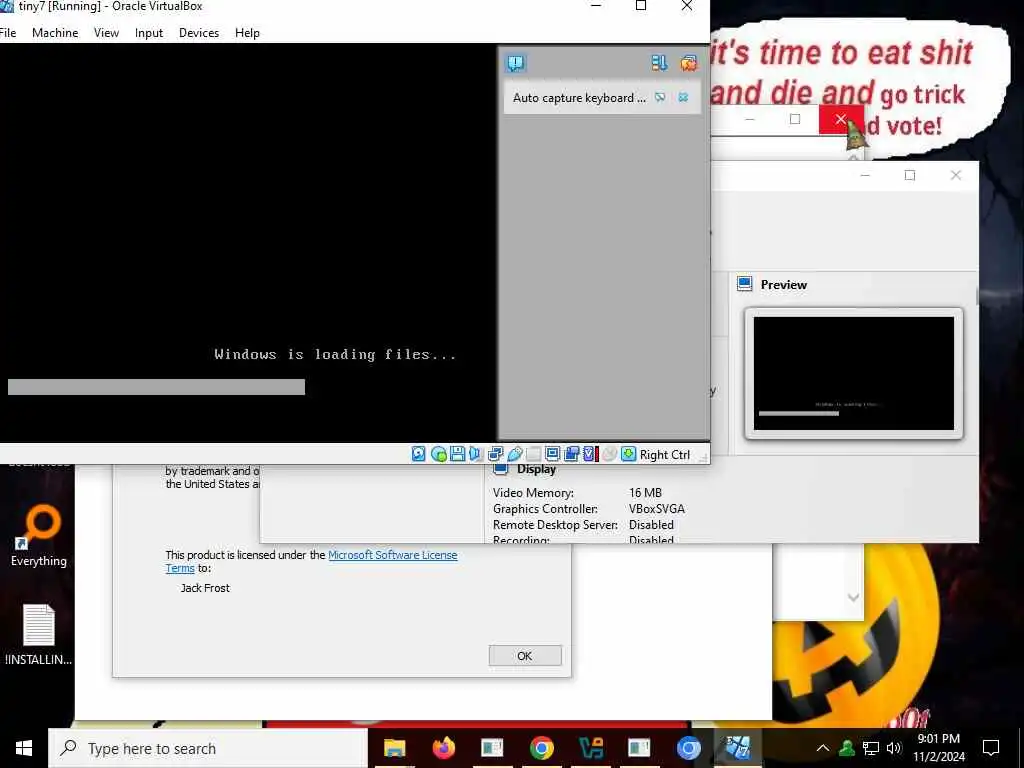Open the Help menu

pyautogui.click(x=247, y=33)
